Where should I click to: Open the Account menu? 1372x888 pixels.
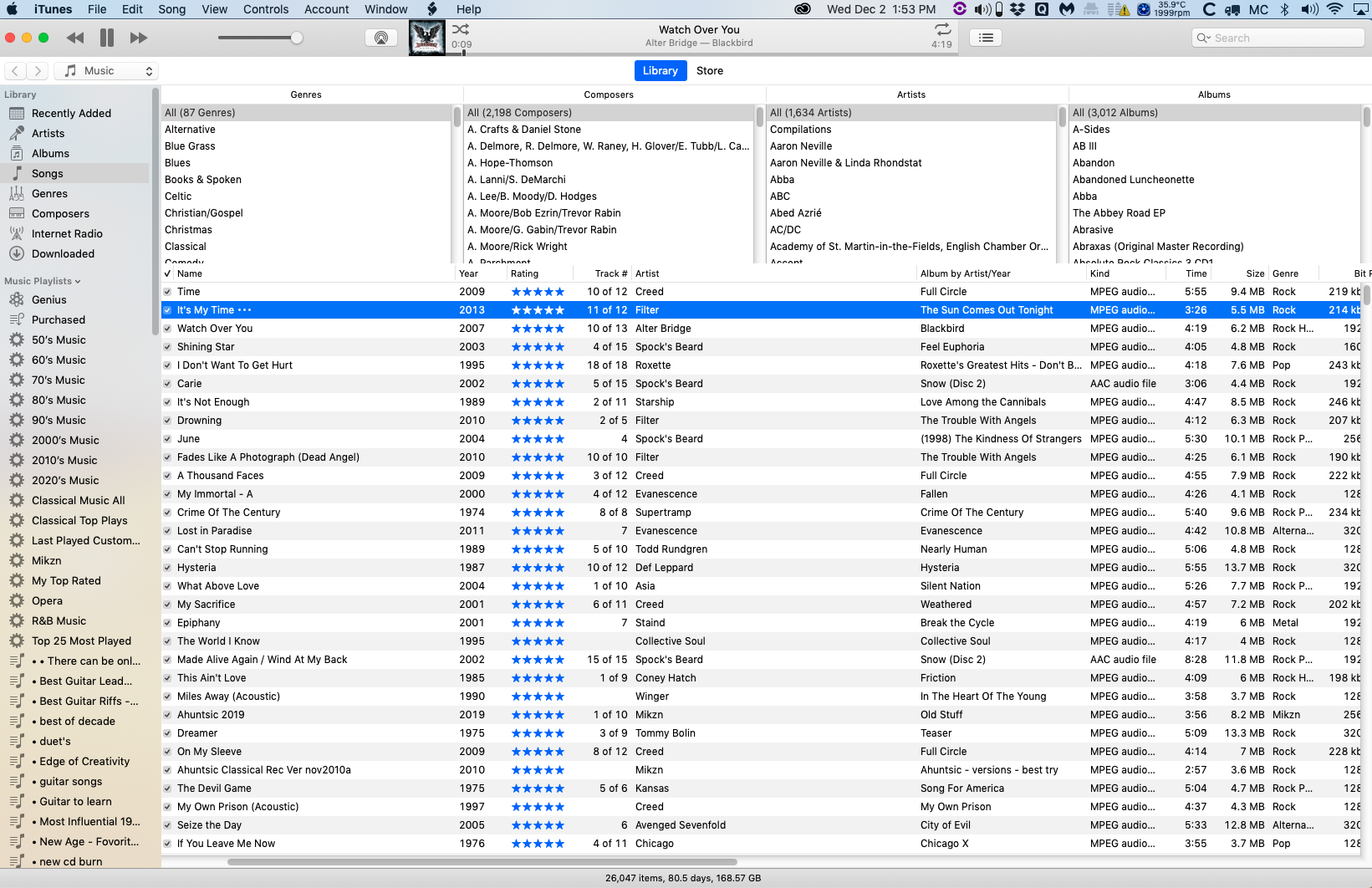tap(326, 9)
